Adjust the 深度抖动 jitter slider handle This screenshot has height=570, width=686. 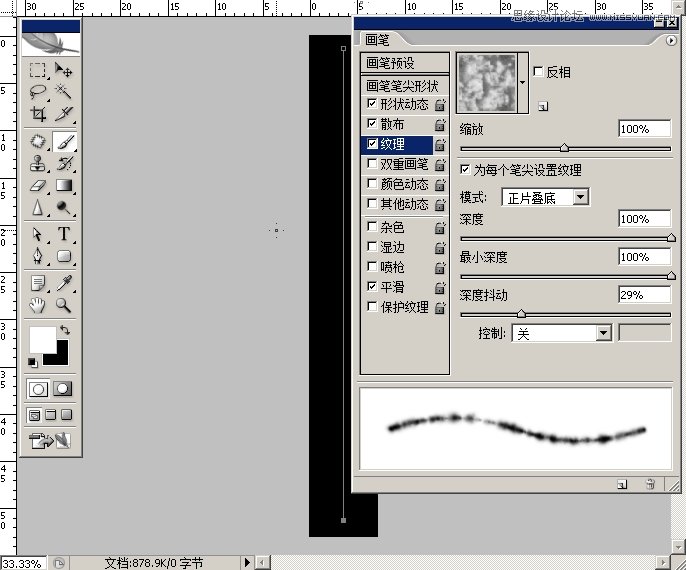click(x=521, y=313)
